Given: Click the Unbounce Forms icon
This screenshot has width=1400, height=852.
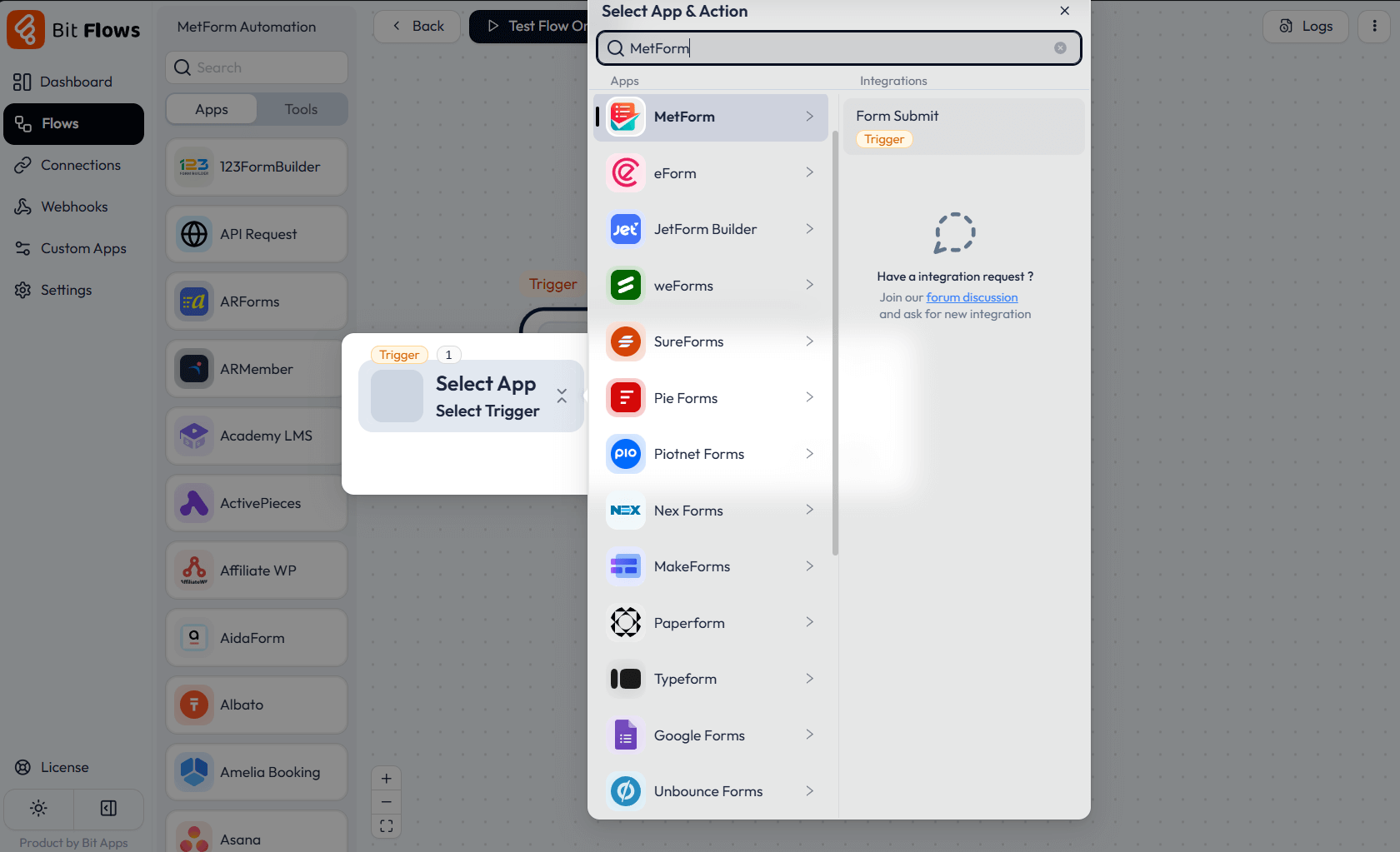Looking at the screenshot, I should coord(625,791).
